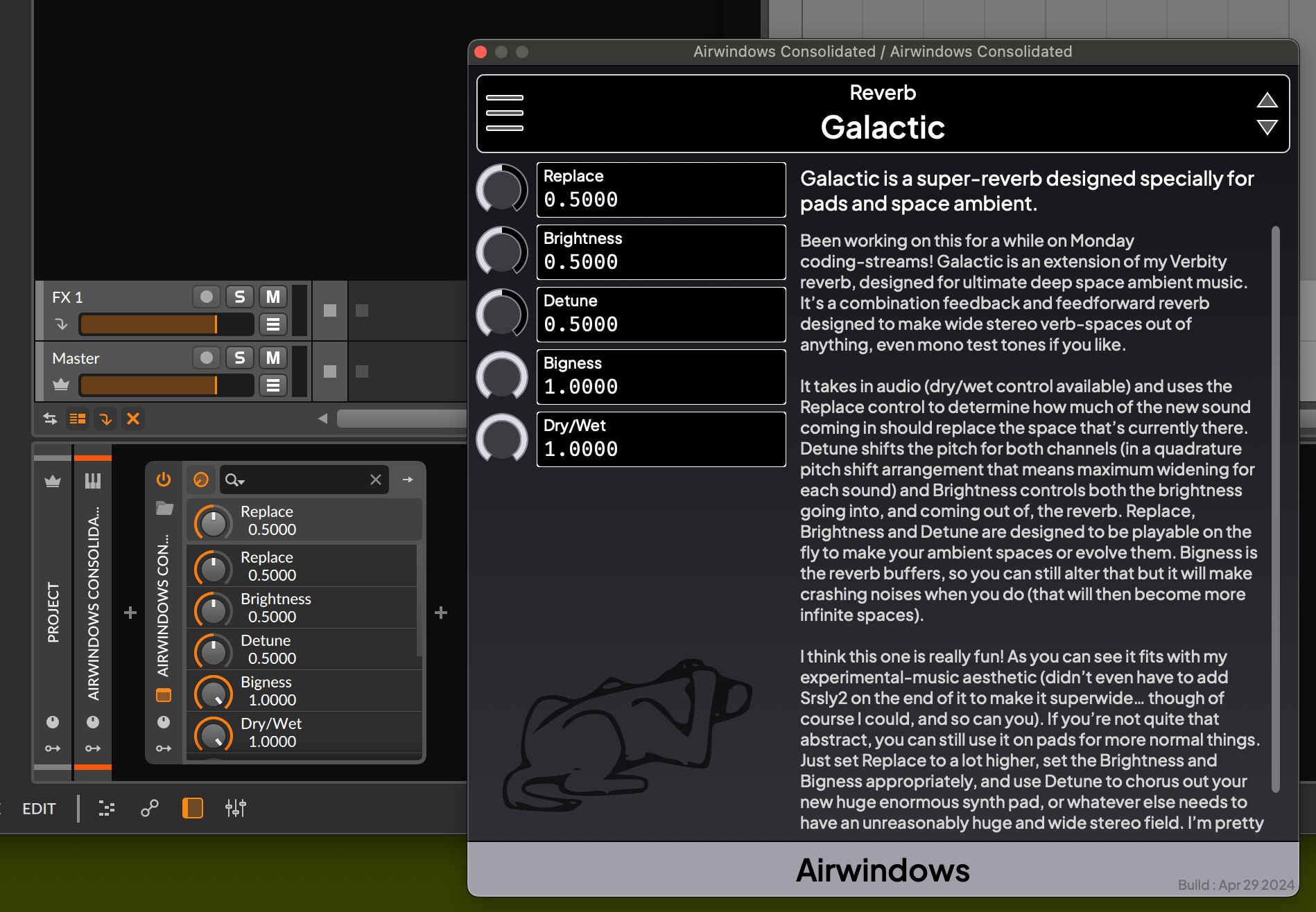The width and height of the screenshot is (1316, 912).
Task: Open the Airwindows plugin hamburger menu
Action: tap(504, 113)
